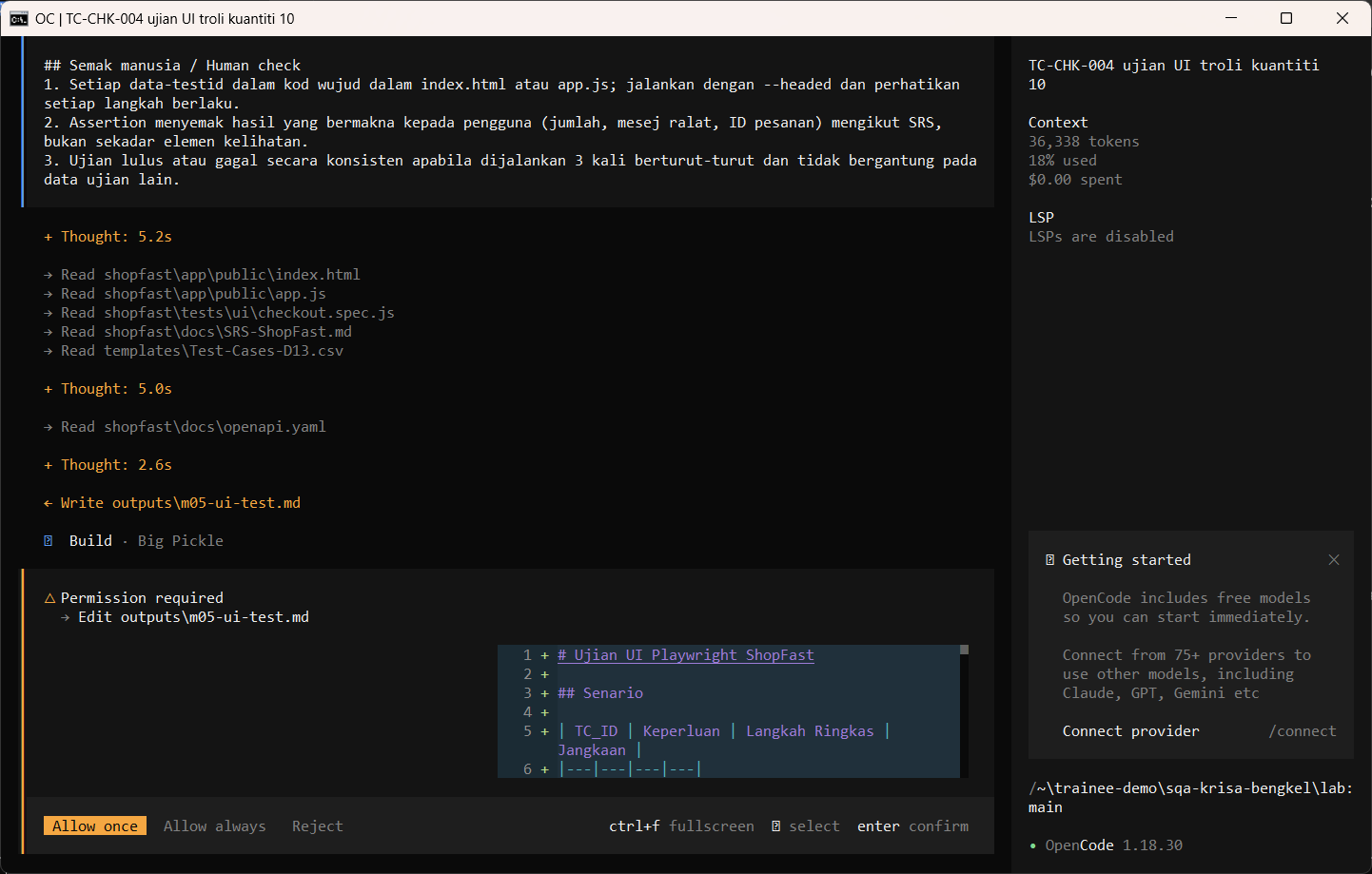The height and width of the screenshot is (874, 1372).
Task: Maximize the OpenCode terminal window
Action: pyautogui.click(x=1286, y=18)
